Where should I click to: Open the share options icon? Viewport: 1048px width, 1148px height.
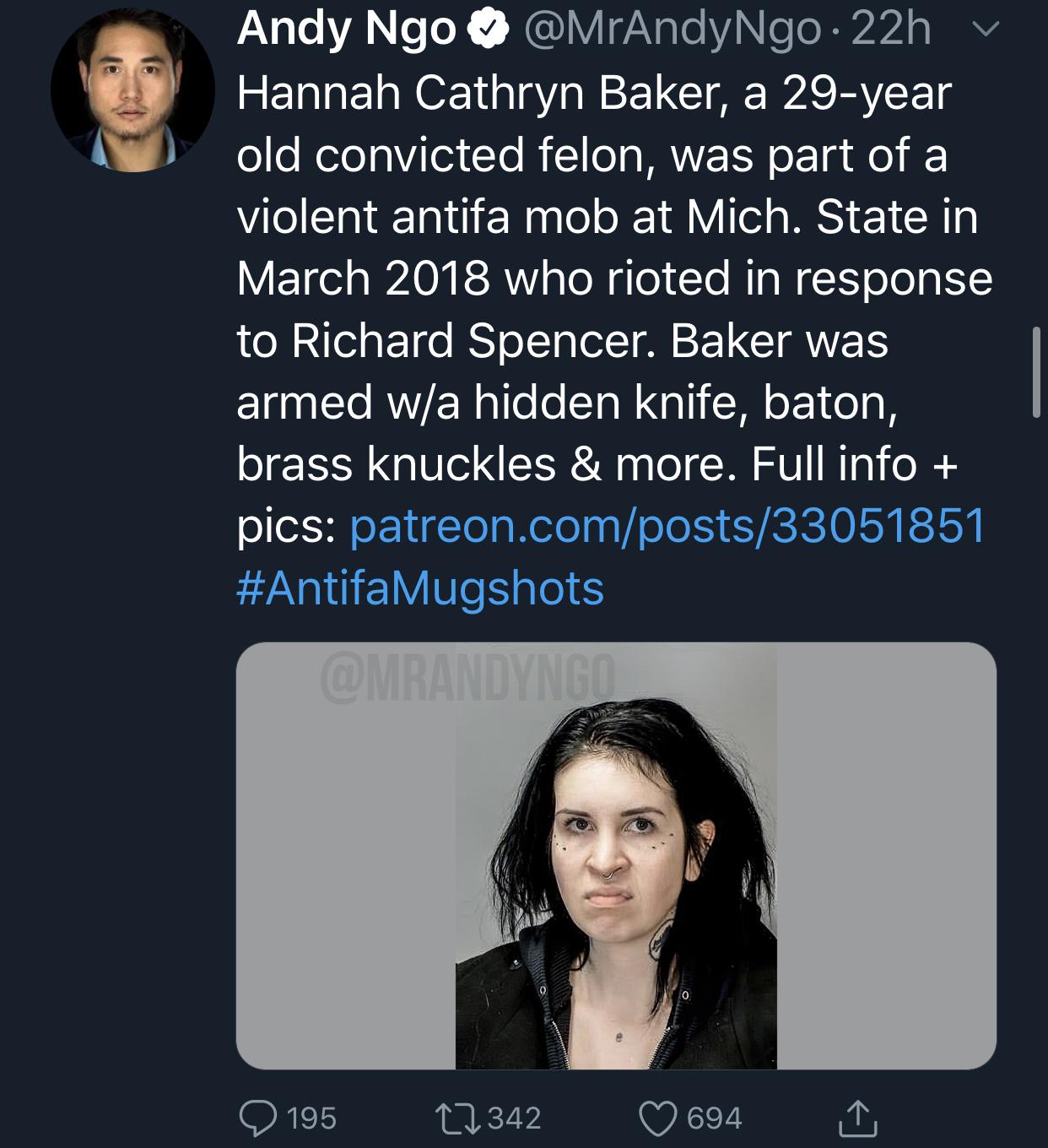point(857,1118)
